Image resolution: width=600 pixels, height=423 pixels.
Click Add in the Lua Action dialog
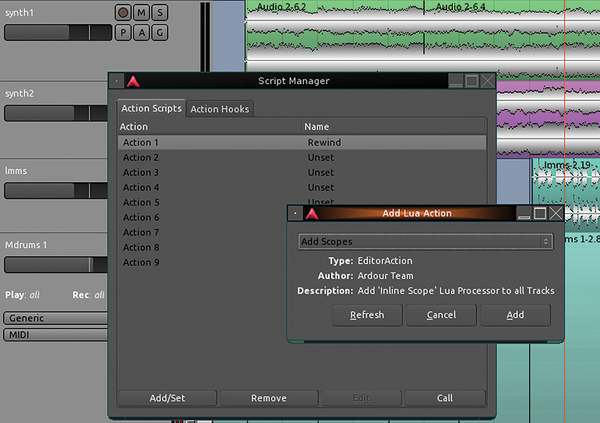point(515,315)
